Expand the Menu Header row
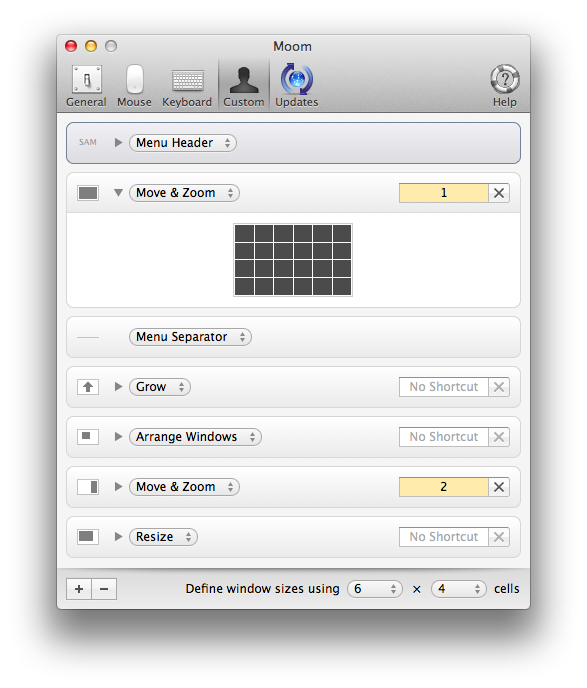Screen dimensions: 587x688 tap(118, 143)
